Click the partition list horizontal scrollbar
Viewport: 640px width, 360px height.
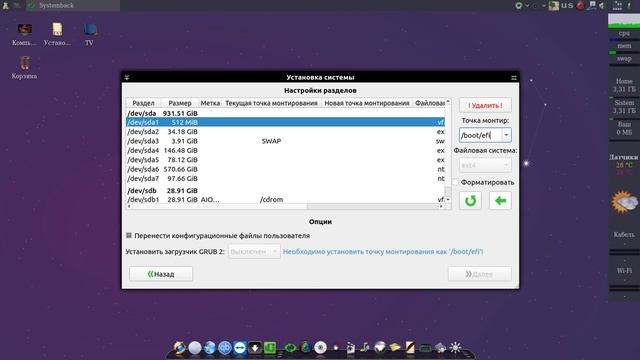click(x=285, y=207)
